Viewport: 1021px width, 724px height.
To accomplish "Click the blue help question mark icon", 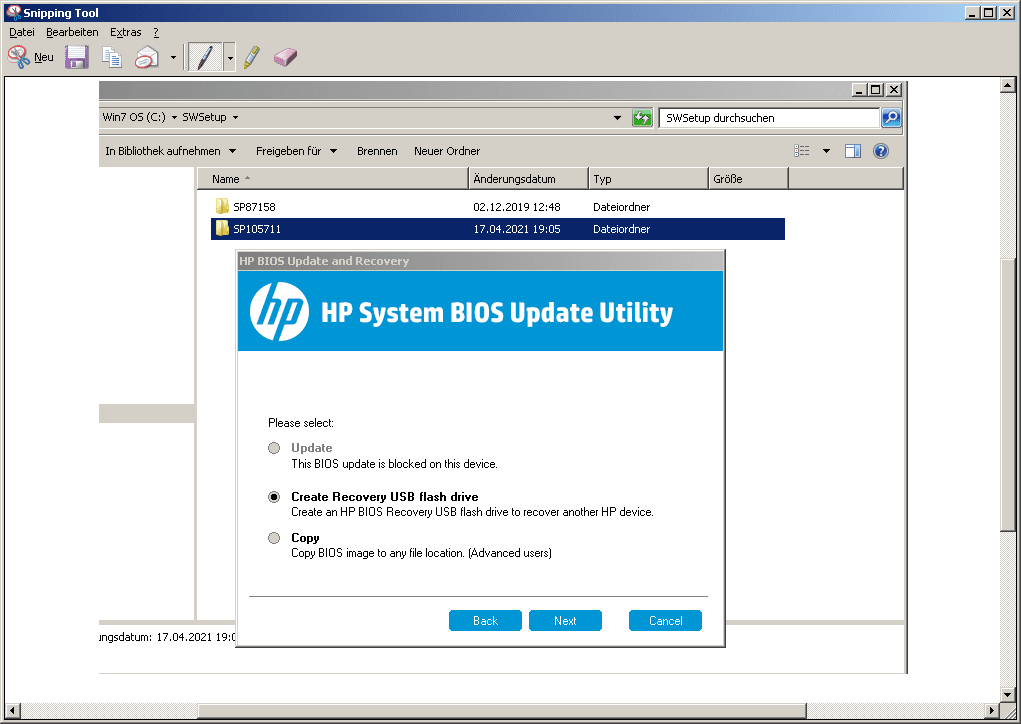I will click(881, 151).
